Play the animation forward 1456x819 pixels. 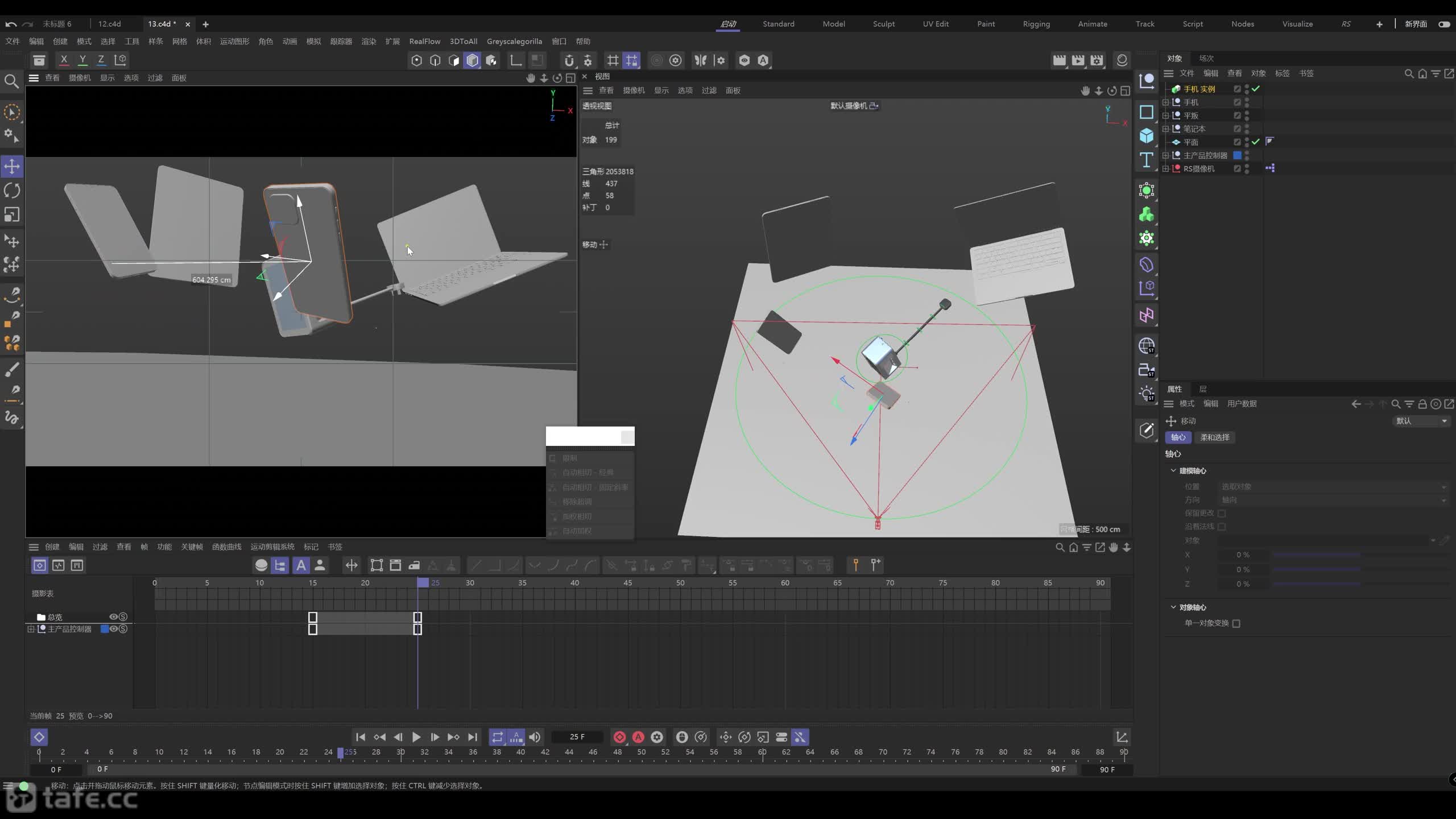(x=416, y=737)
